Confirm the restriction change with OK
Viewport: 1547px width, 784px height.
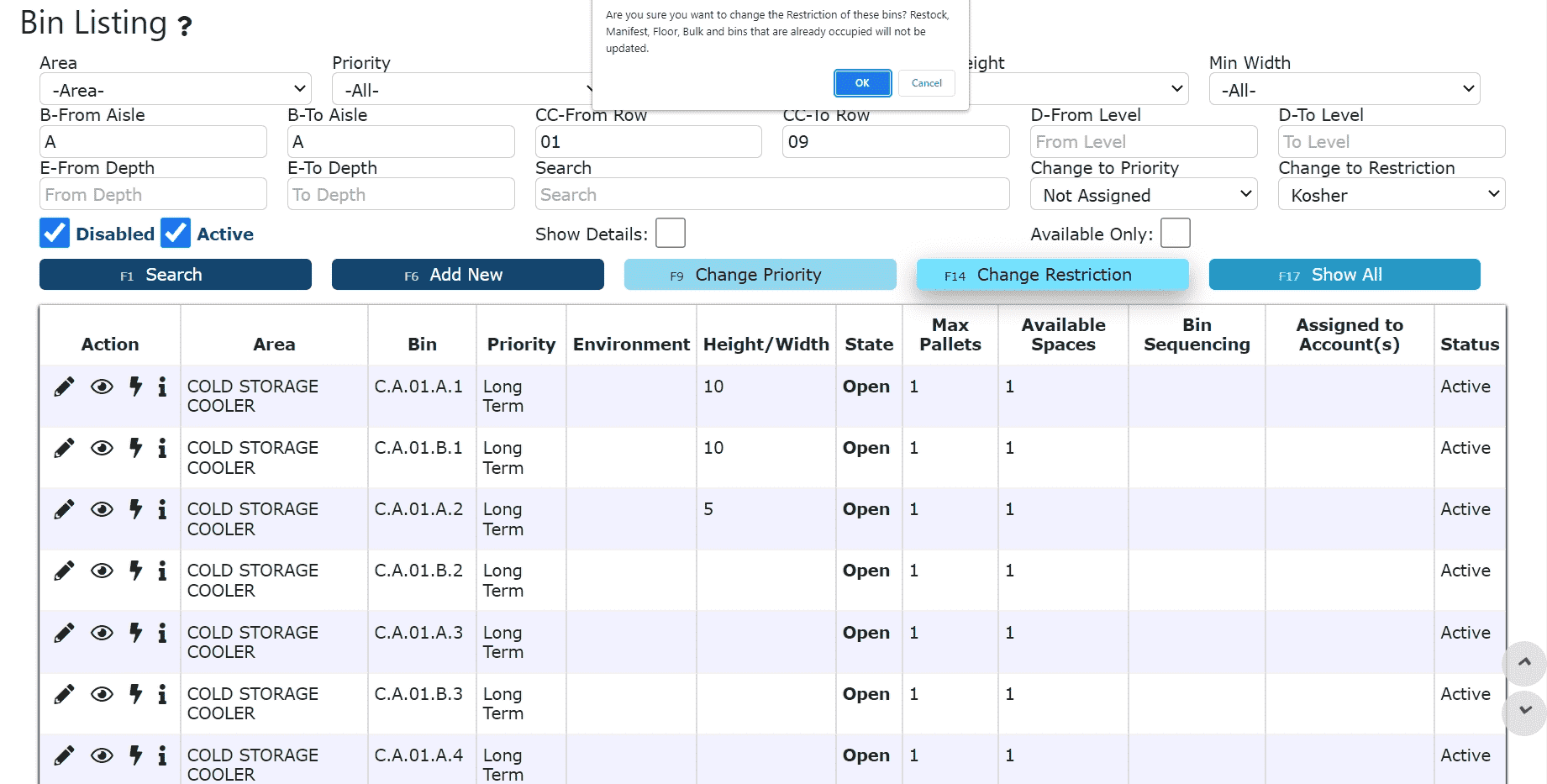coord(862,83)
